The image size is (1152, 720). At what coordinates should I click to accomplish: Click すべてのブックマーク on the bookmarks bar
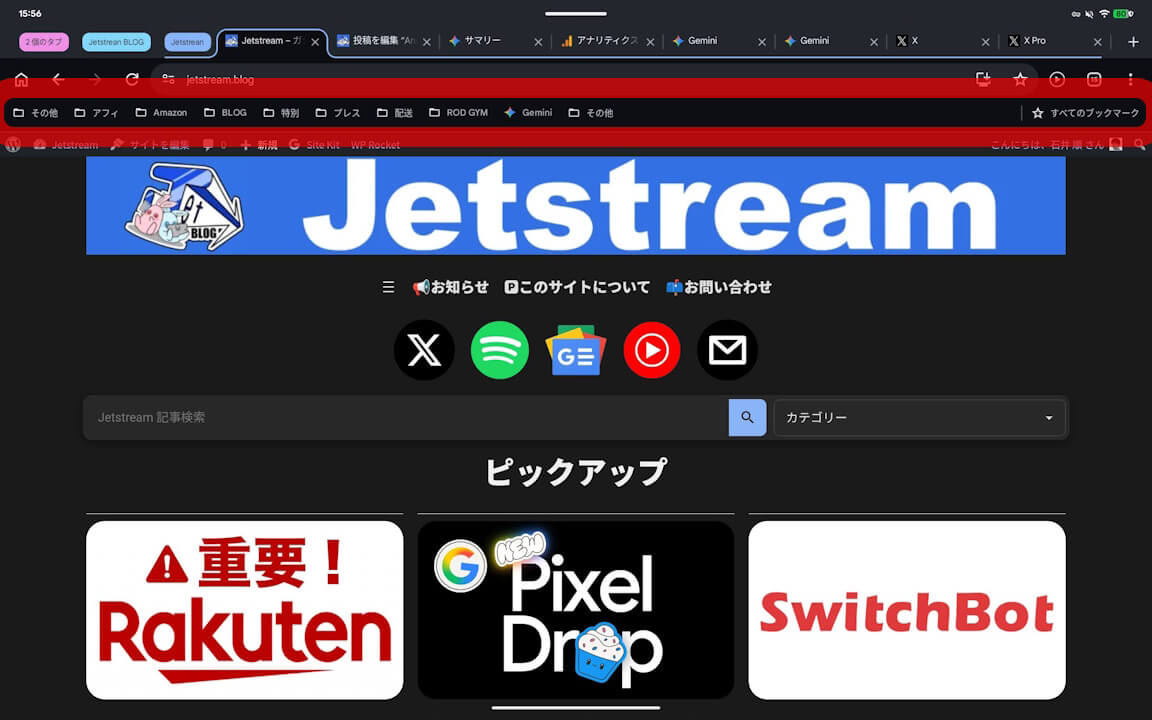click(1086, 112)
